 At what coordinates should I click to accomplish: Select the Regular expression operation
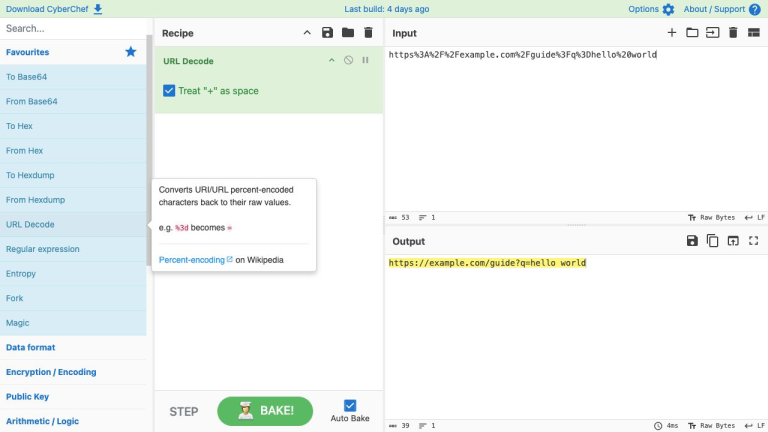73,249
